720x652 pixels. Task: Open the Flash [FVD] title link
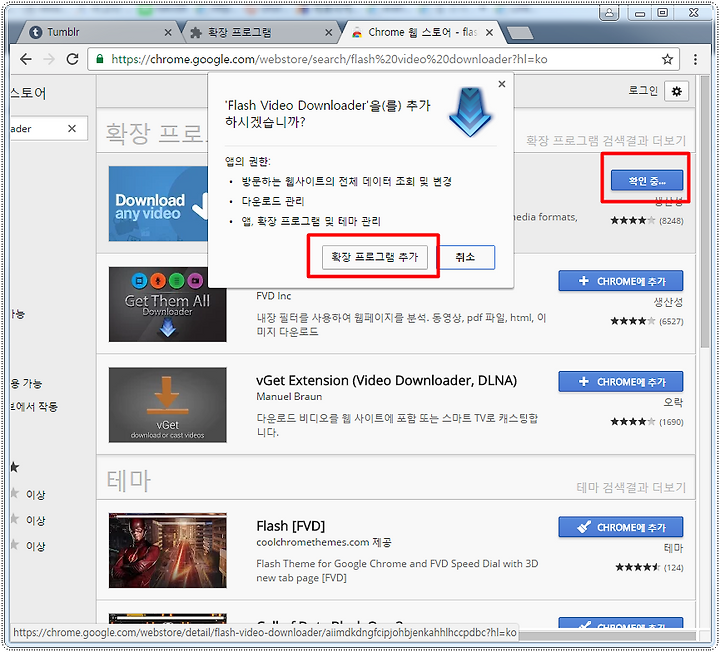pyautogui.click(x=291, y=526)
